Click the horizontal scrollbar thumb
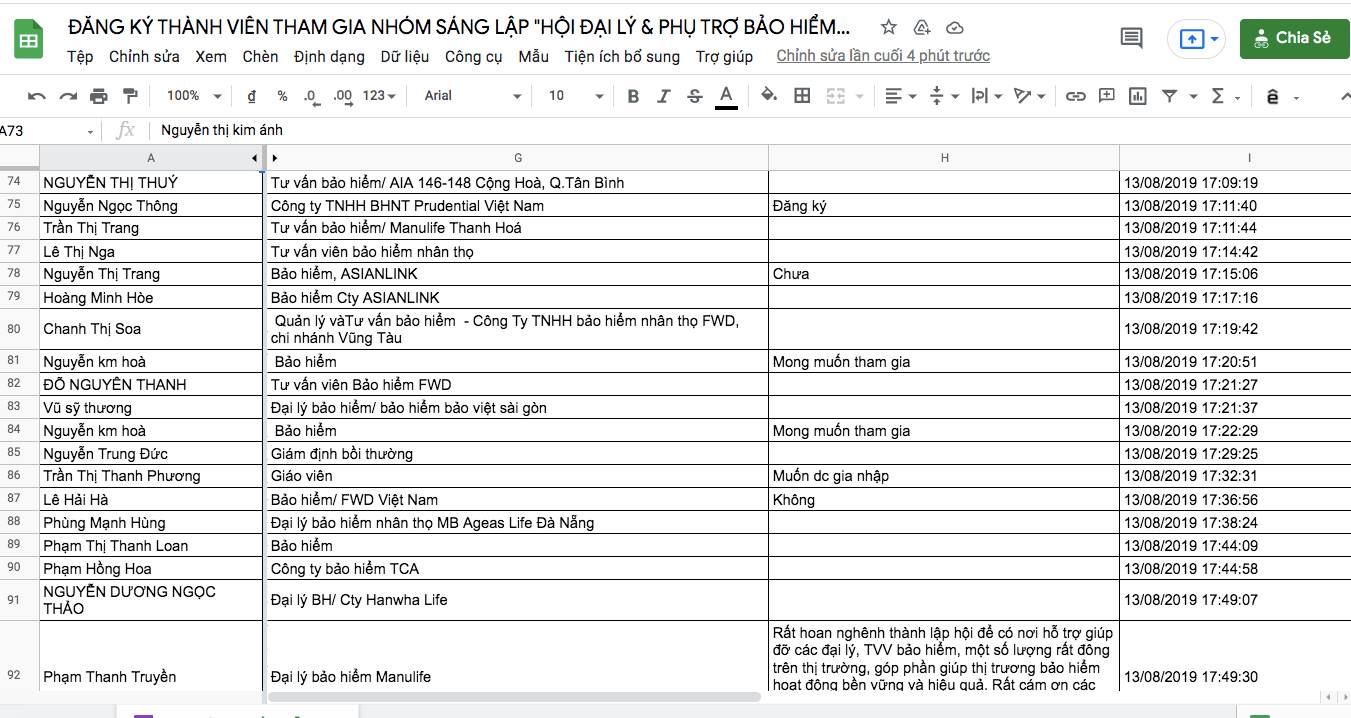 [x=513, y=697]
